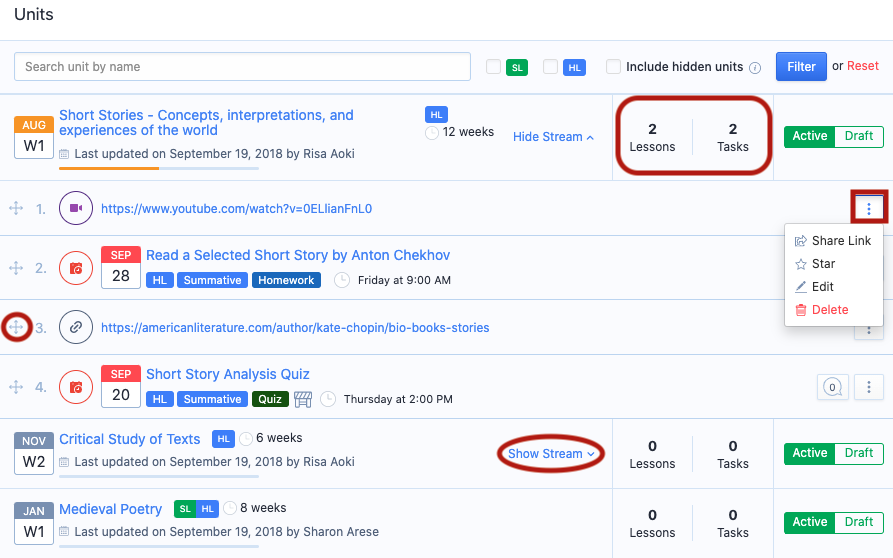Open three-dot menu for Short Story Analysis Quiz
This screenshot has width=893, height=558.
tap(869, 387)
